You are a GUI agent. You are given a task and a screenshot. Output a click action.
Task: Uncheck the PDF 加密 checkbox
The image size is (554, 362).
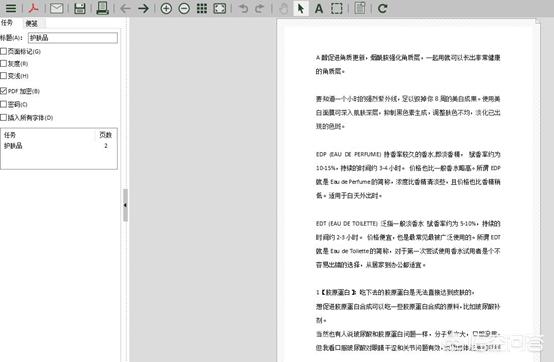pos(4,91)
